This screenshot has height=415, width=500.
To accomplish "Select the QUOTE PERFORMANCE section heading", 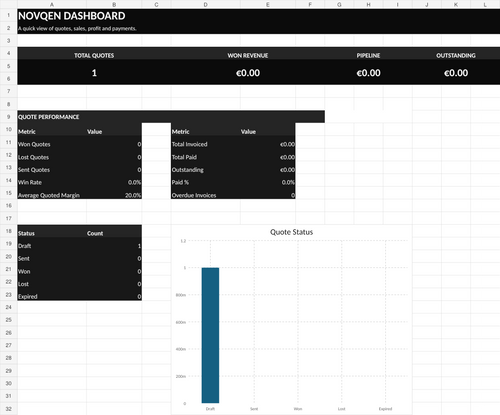I will pos(49,117).
